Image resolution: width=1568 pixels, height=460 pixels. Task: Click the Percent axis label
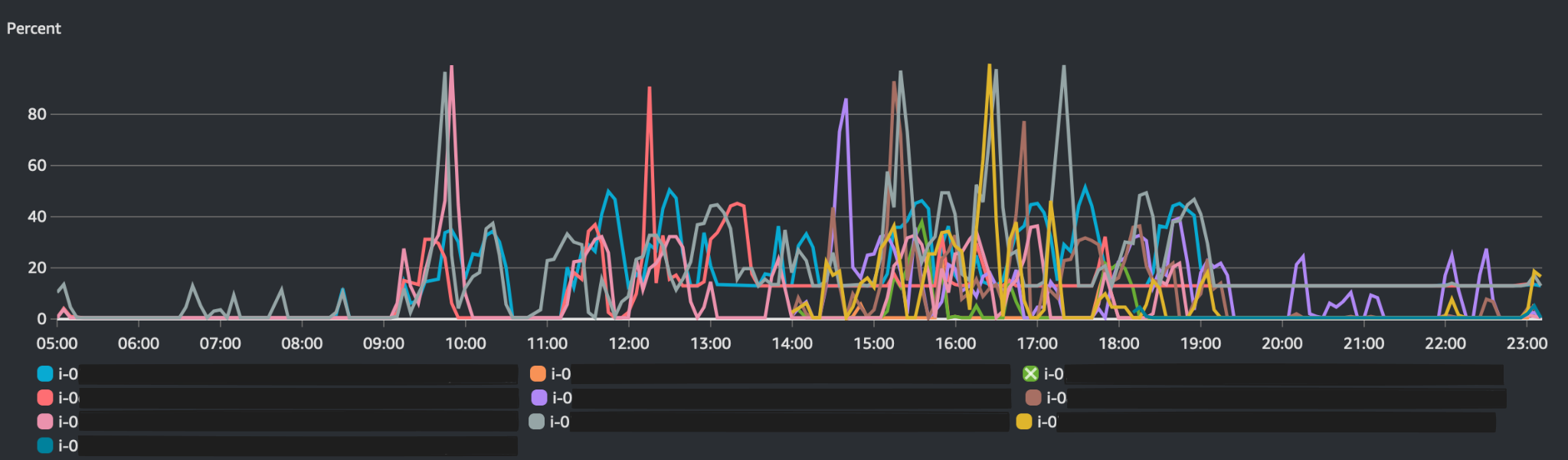coord(34,28)
